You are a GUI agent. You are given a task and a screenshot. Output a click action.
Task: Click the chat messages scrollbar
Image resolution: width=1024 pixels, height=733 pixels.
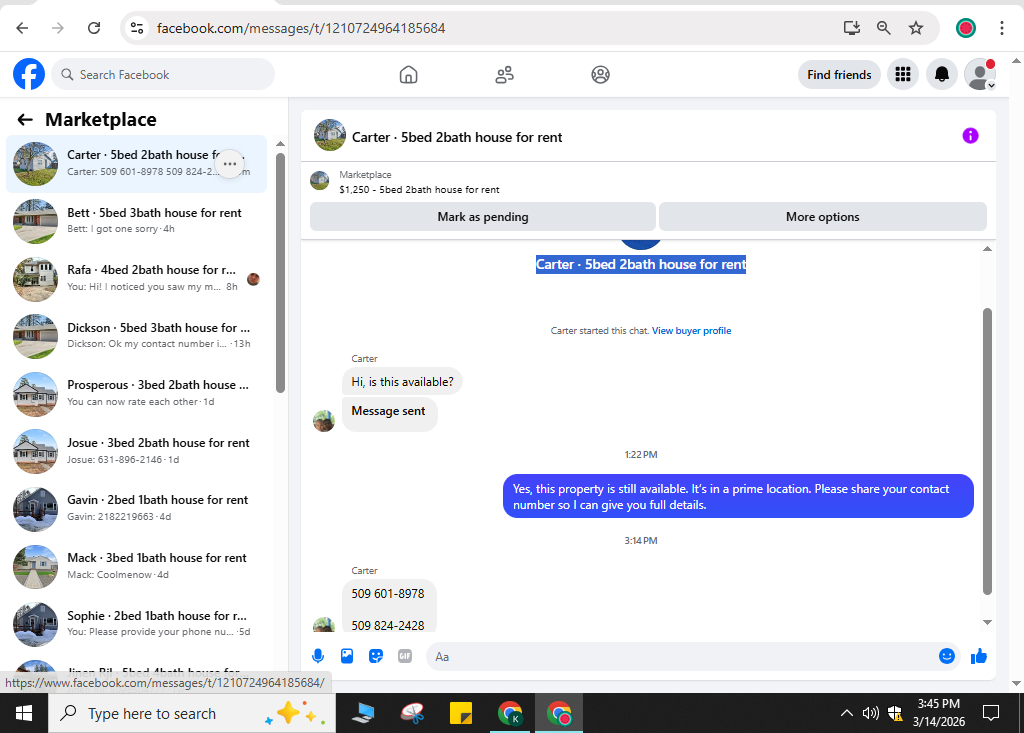tap(987, 451)
